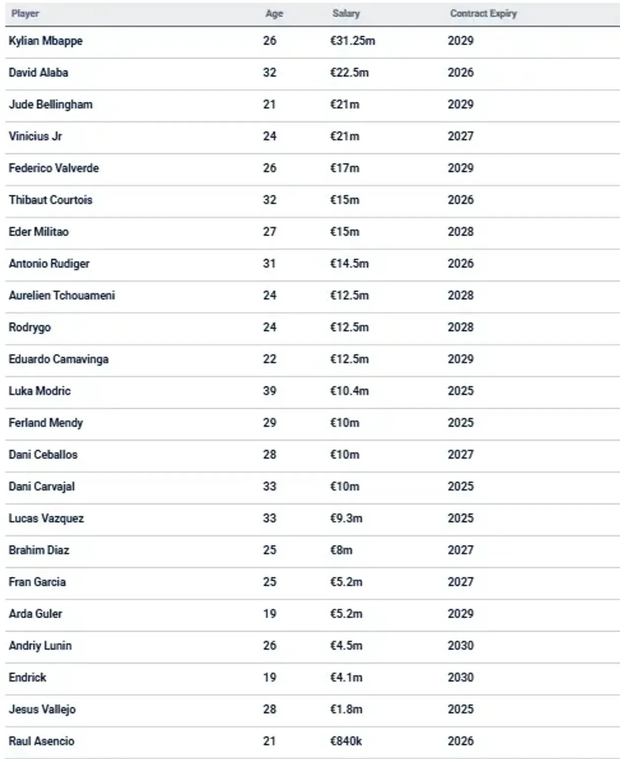
Task: Select Endrick's name in the table
Action: [27, 677]
